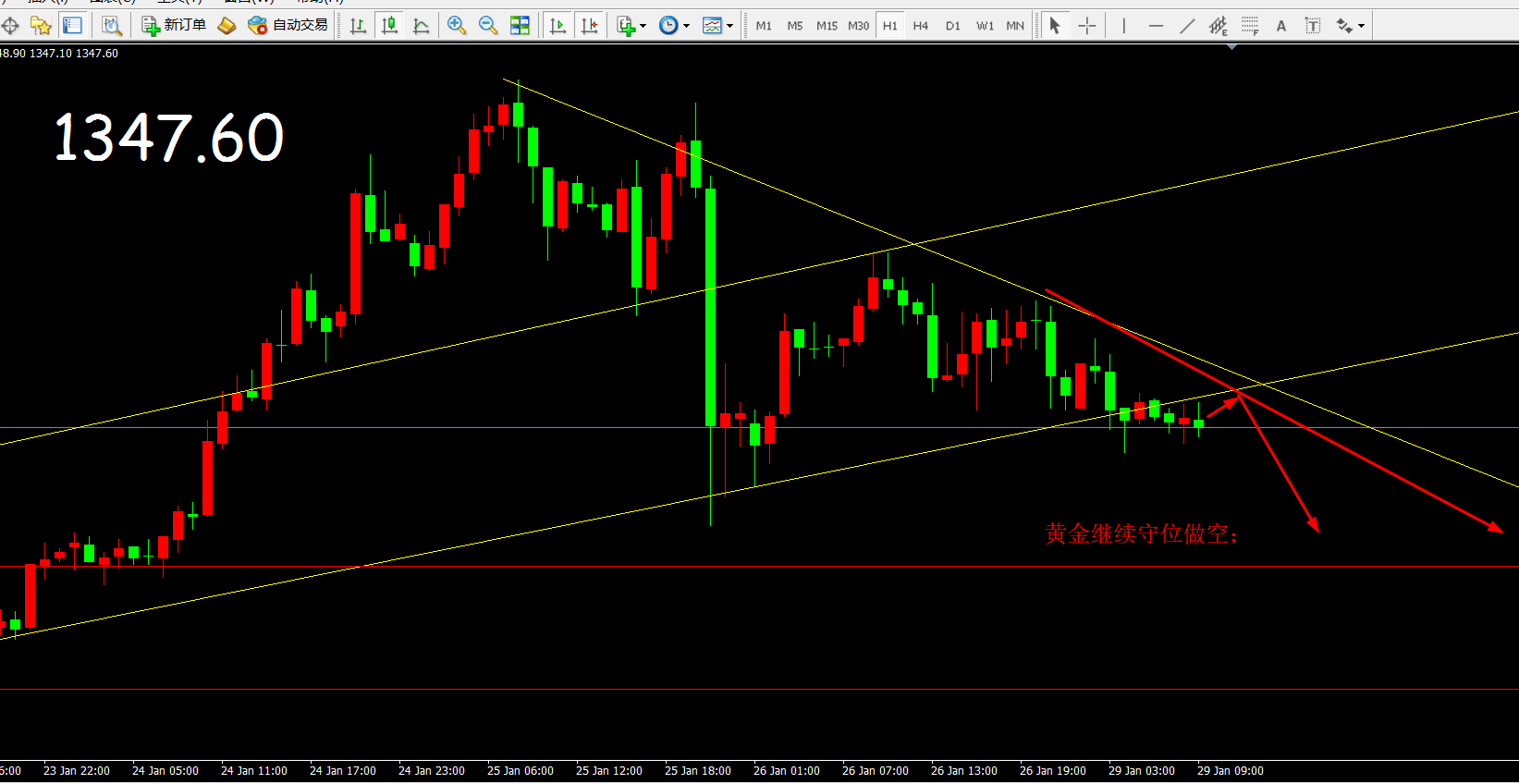Tile windows with the grid icon
This screenshot has width=1519, height=784.
pyautogui.click(x=521, y=26)
